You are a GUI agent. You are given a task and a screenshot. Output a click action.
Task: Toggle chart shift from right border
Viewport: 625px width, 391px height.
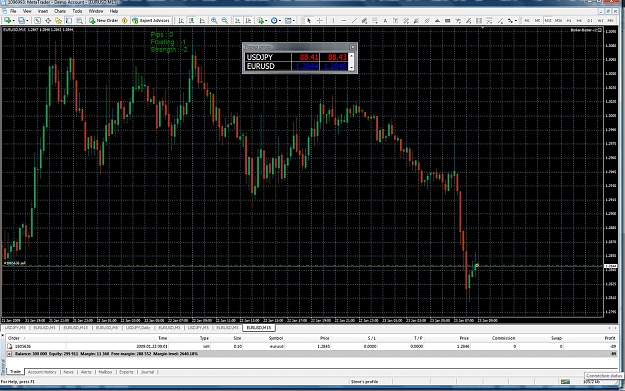click(x=248, y=20)
